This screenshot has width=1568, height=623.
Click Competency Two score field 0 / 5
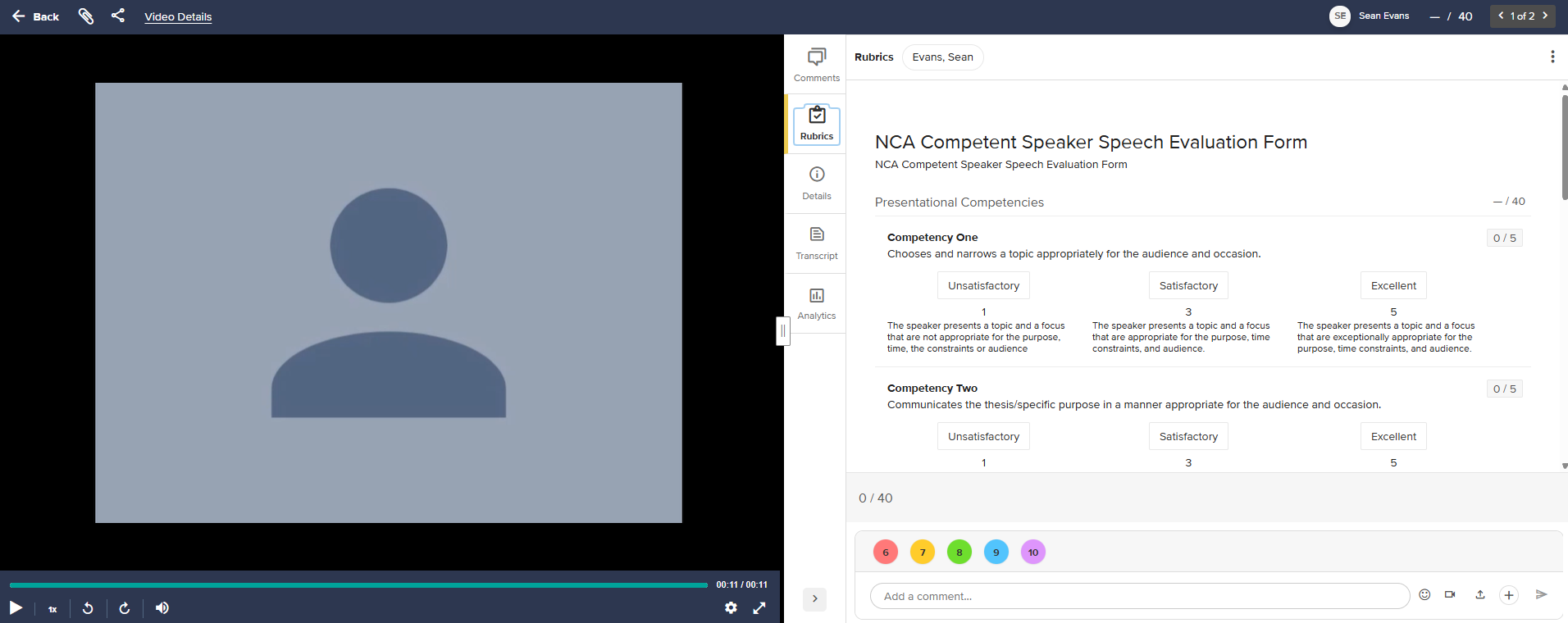[1504, 389]
